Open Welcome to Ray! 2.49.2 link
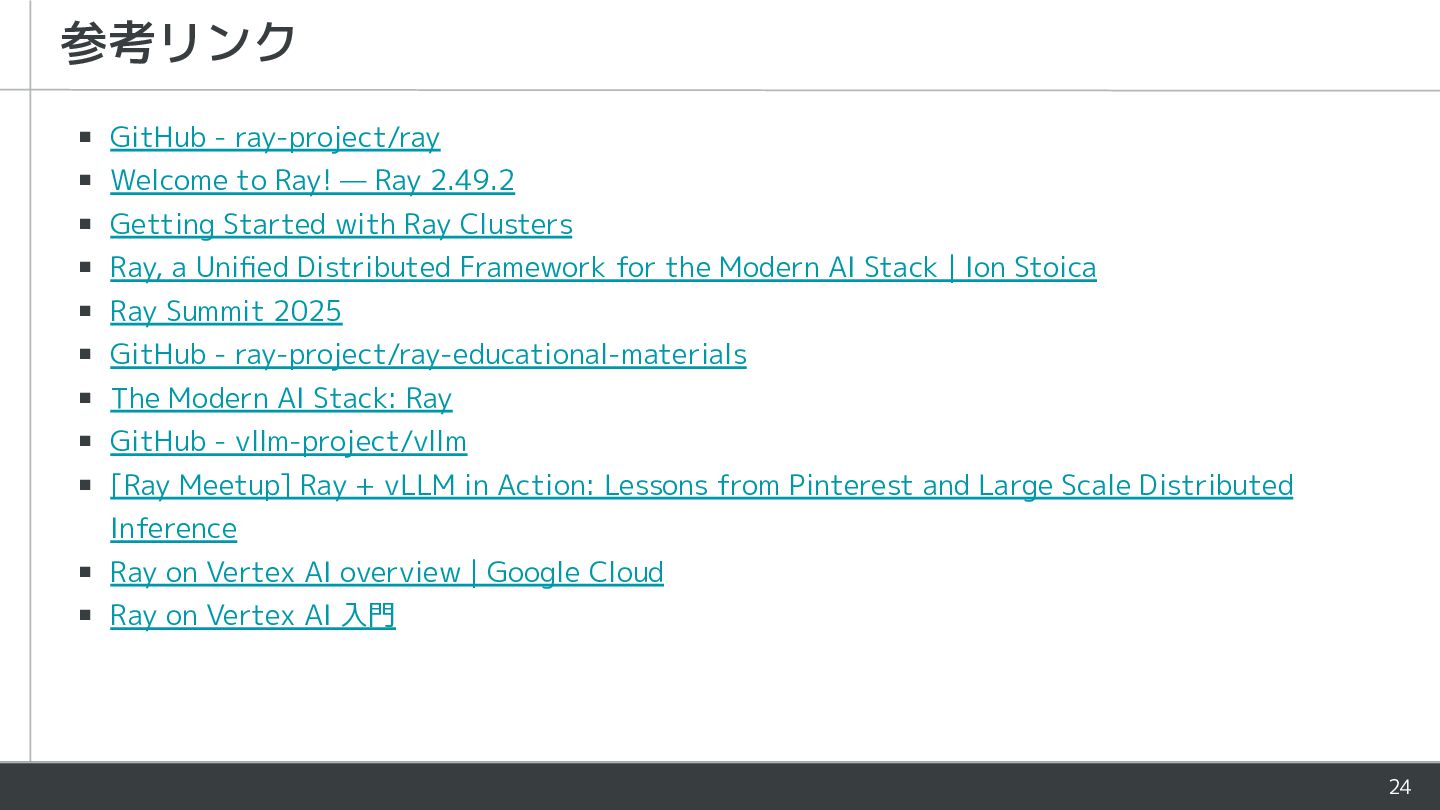 pyautogui.click(x=312, y=180)
